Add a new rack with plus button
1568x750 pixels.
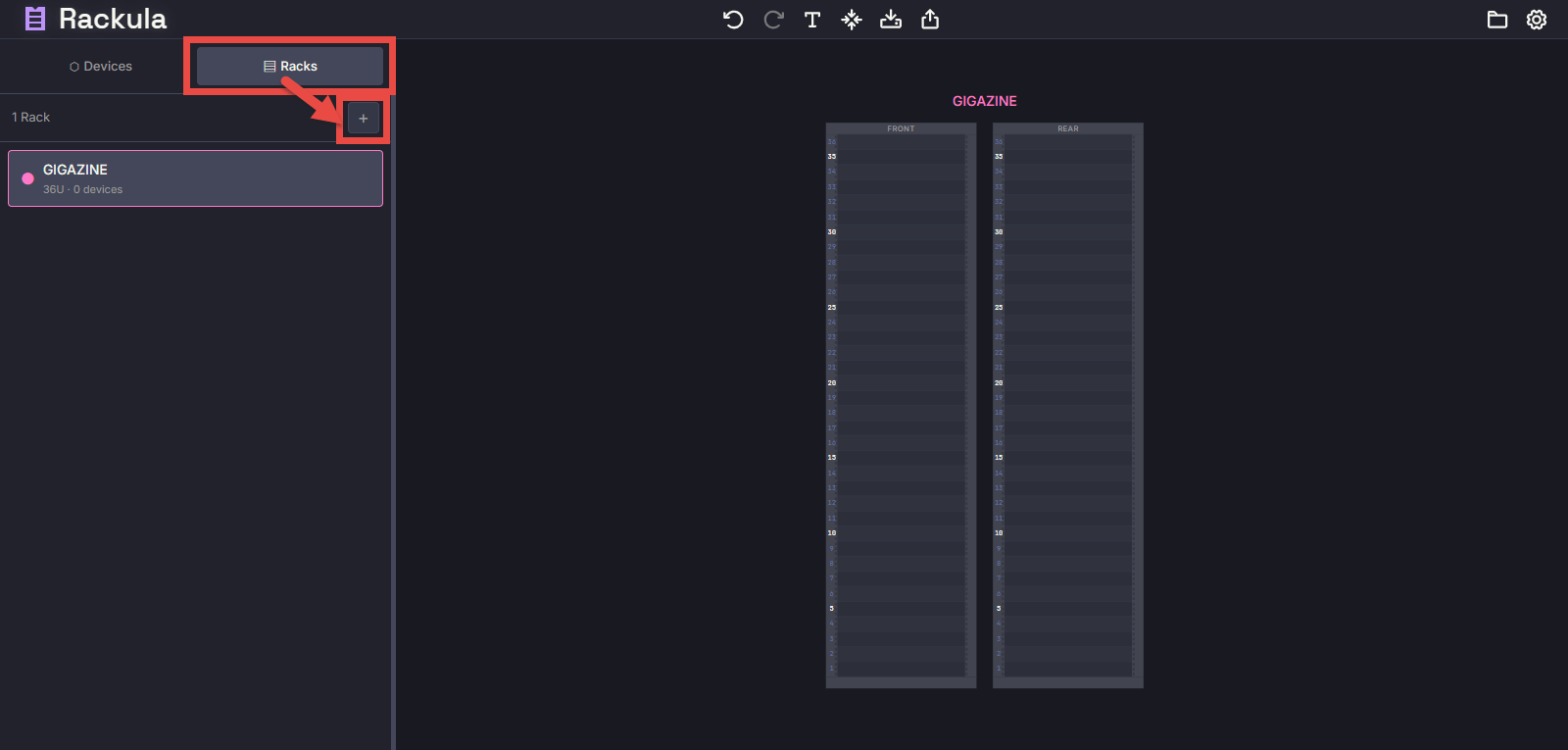(364, 119)
